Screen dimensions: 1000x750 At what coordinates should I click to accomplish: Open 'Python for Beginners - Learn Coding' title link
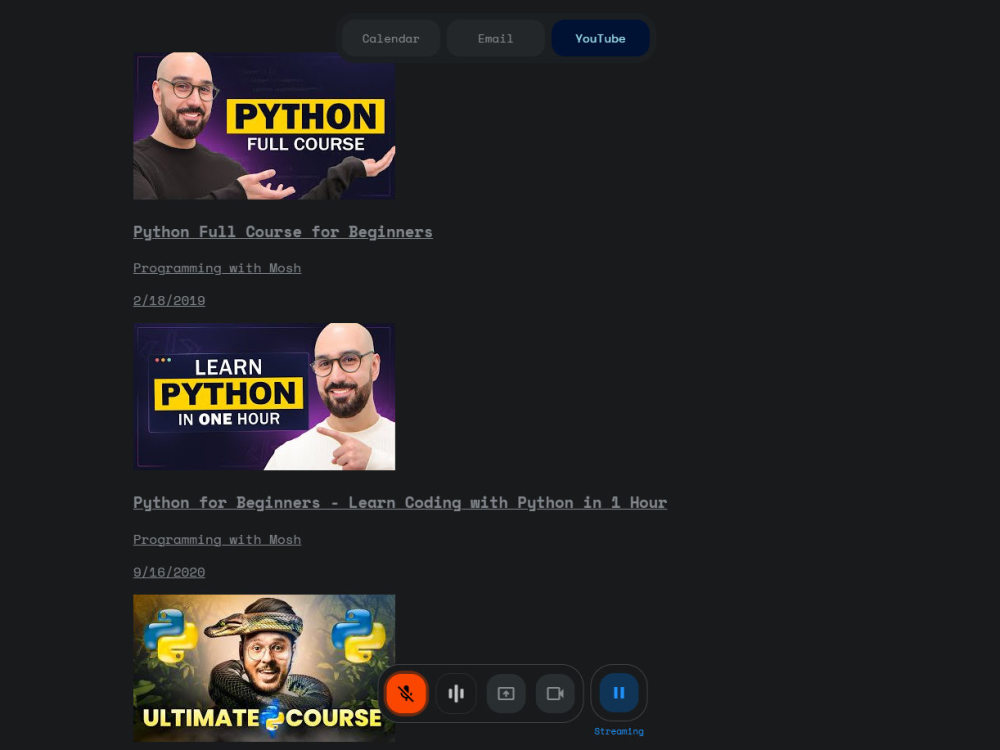point(400,503)
